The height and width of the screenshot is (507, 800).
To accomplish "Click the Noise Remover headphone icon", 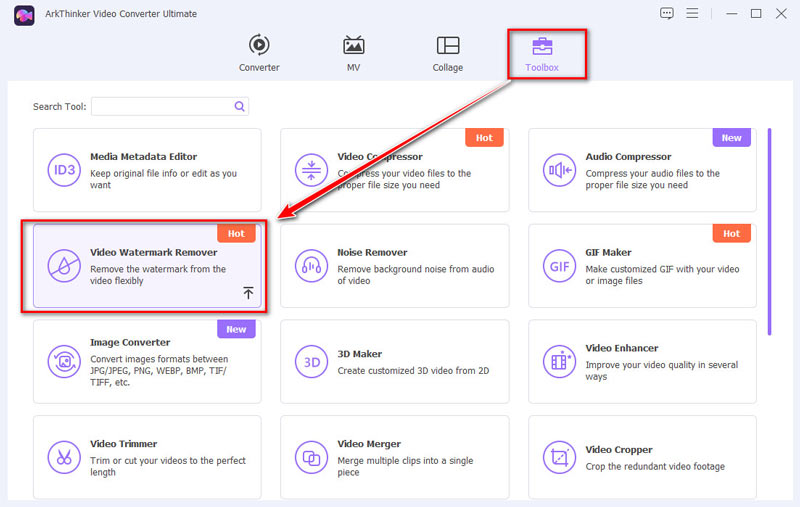I will tap(311, 266).
